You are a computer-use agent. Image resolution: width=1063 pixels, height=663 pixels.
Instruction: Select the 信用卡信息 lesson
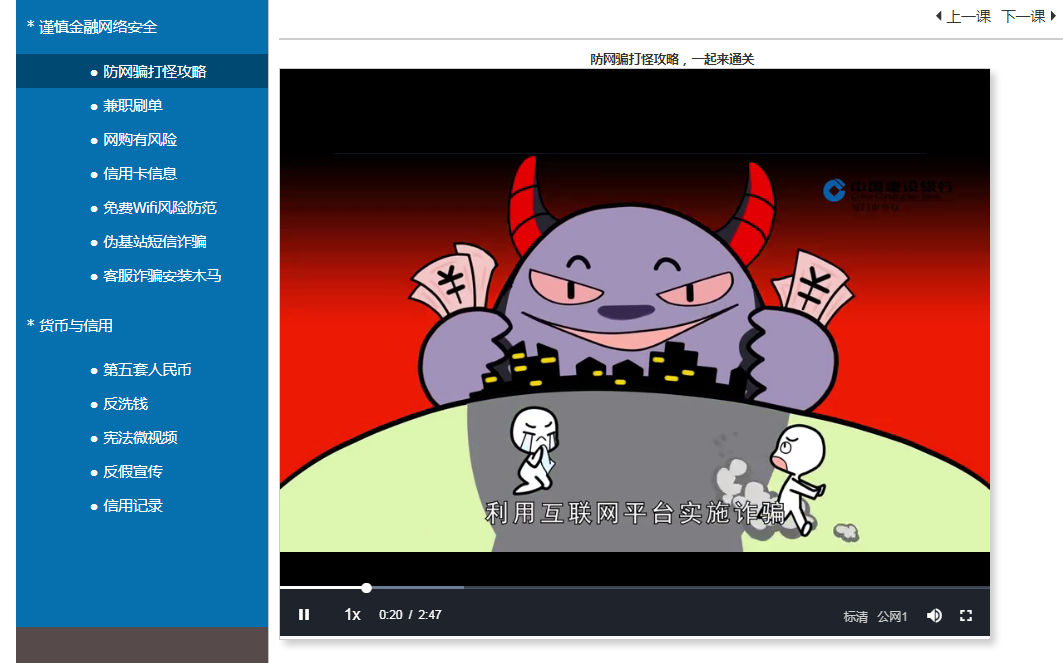pyautogui.click(x=140, y=174)
